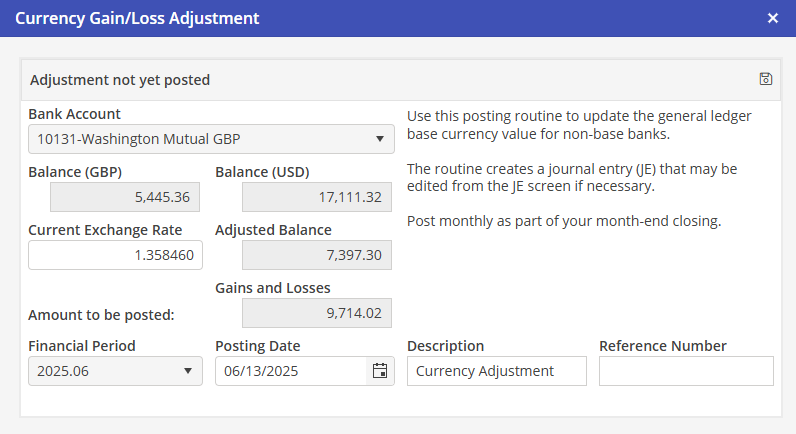
Task: Click the 'Adjustment not yet posted' header
Action: pyautogui.click(x=120, y=79)
